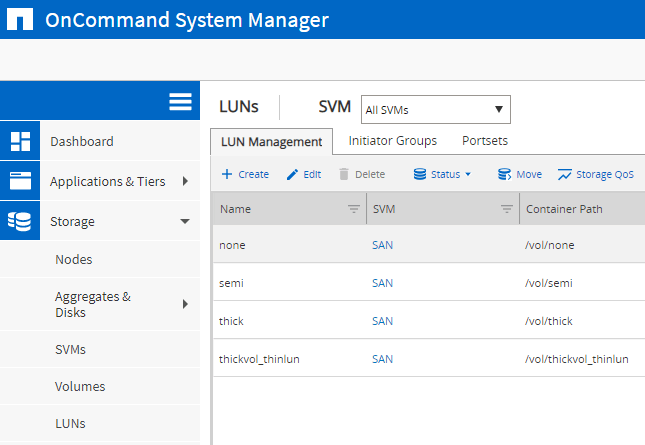Expand Aggregates & Disks submenu arrow

[x=185, y=304]
